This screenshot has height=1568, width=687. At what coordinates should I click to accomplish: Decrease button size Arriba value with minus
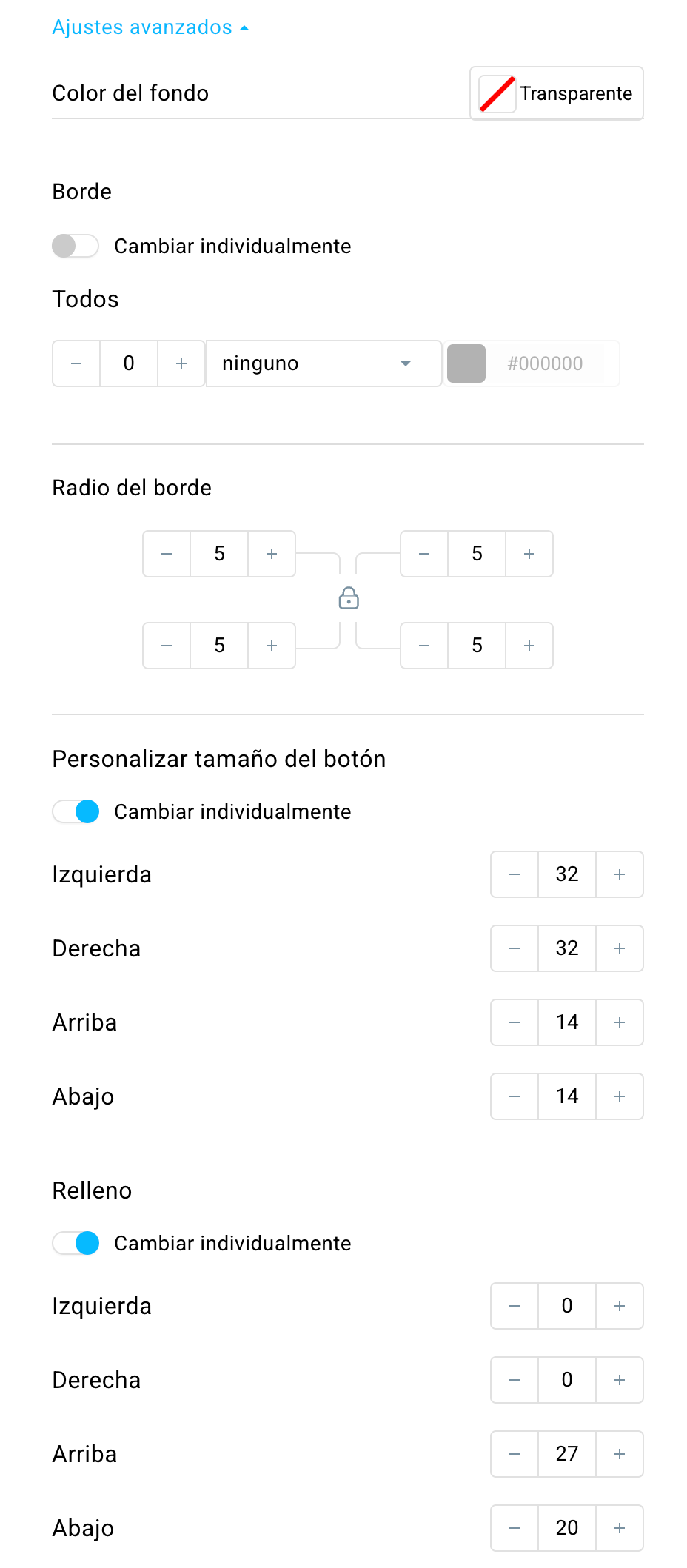click(x=515, y=1022)
